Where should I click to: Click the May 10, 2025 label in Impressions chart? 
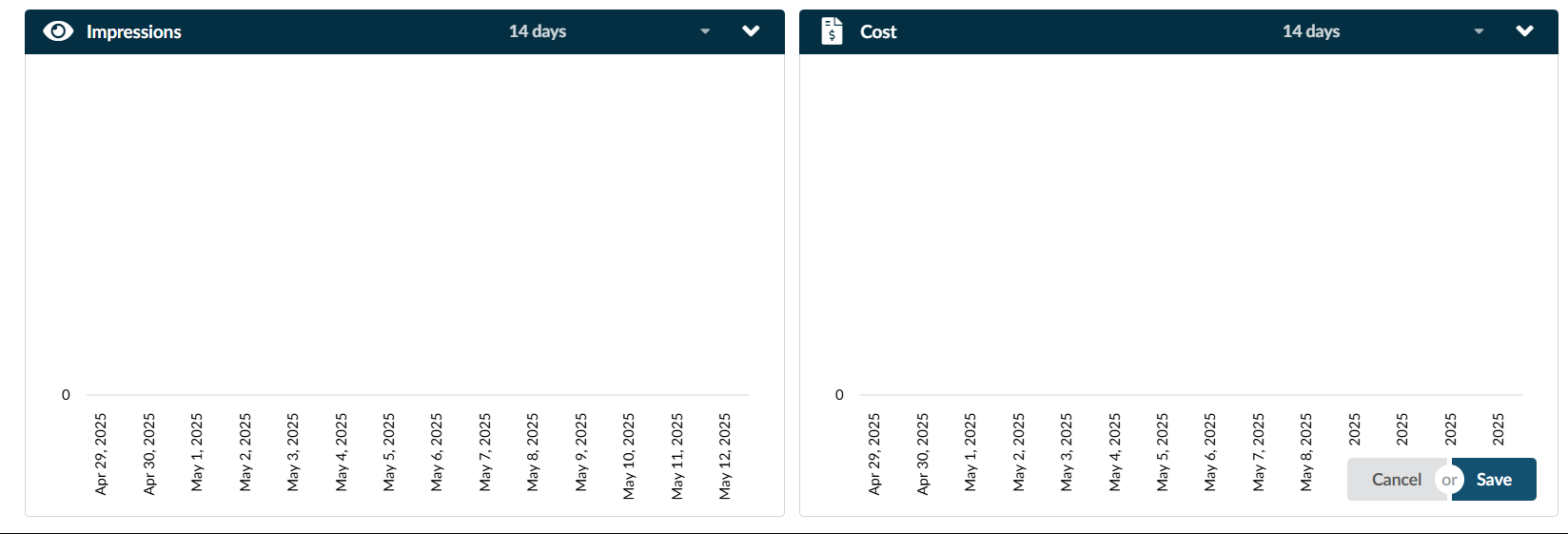[628, 456]
